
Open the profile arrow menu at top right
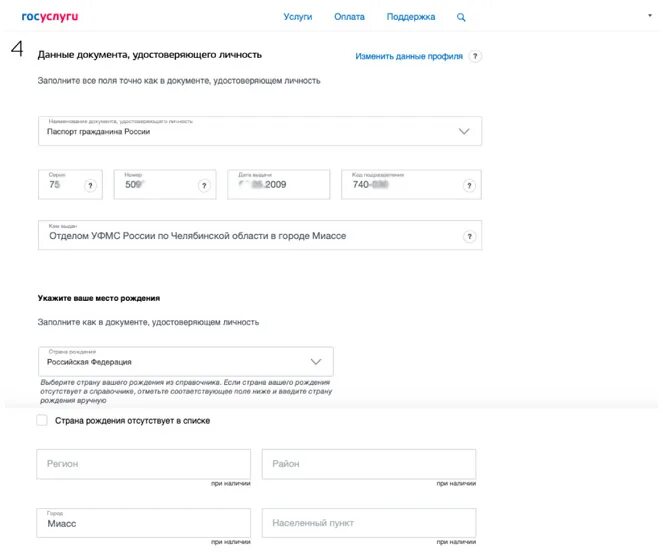coord(651,16)
